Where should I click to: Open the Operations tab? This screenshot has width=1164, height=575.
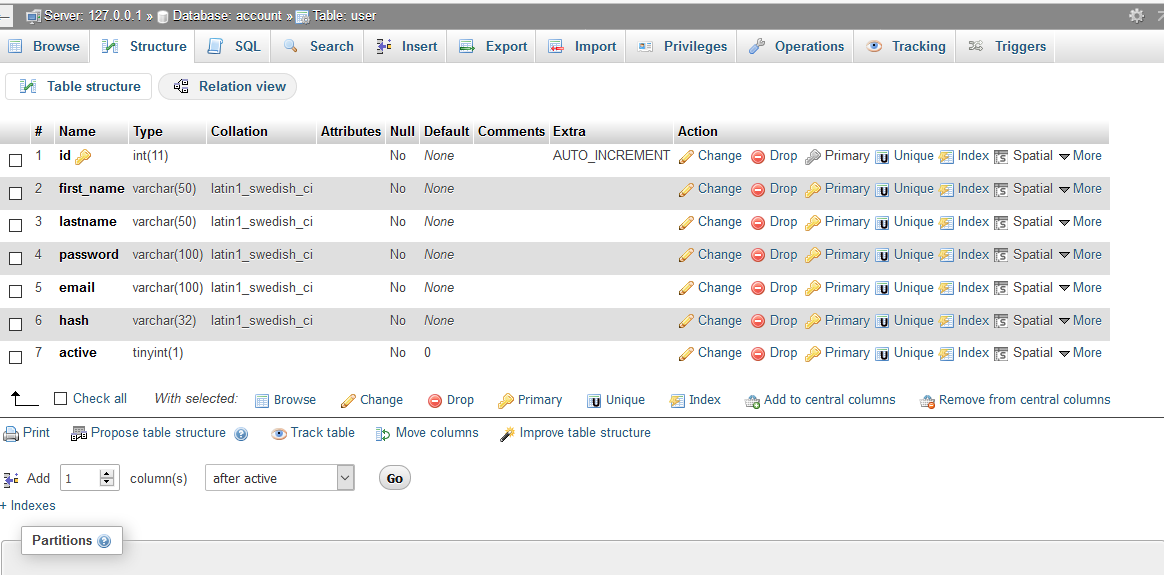pos(796,47)
